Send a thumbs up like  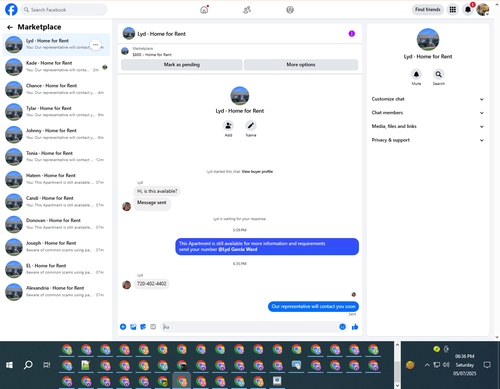pos(355,327)
